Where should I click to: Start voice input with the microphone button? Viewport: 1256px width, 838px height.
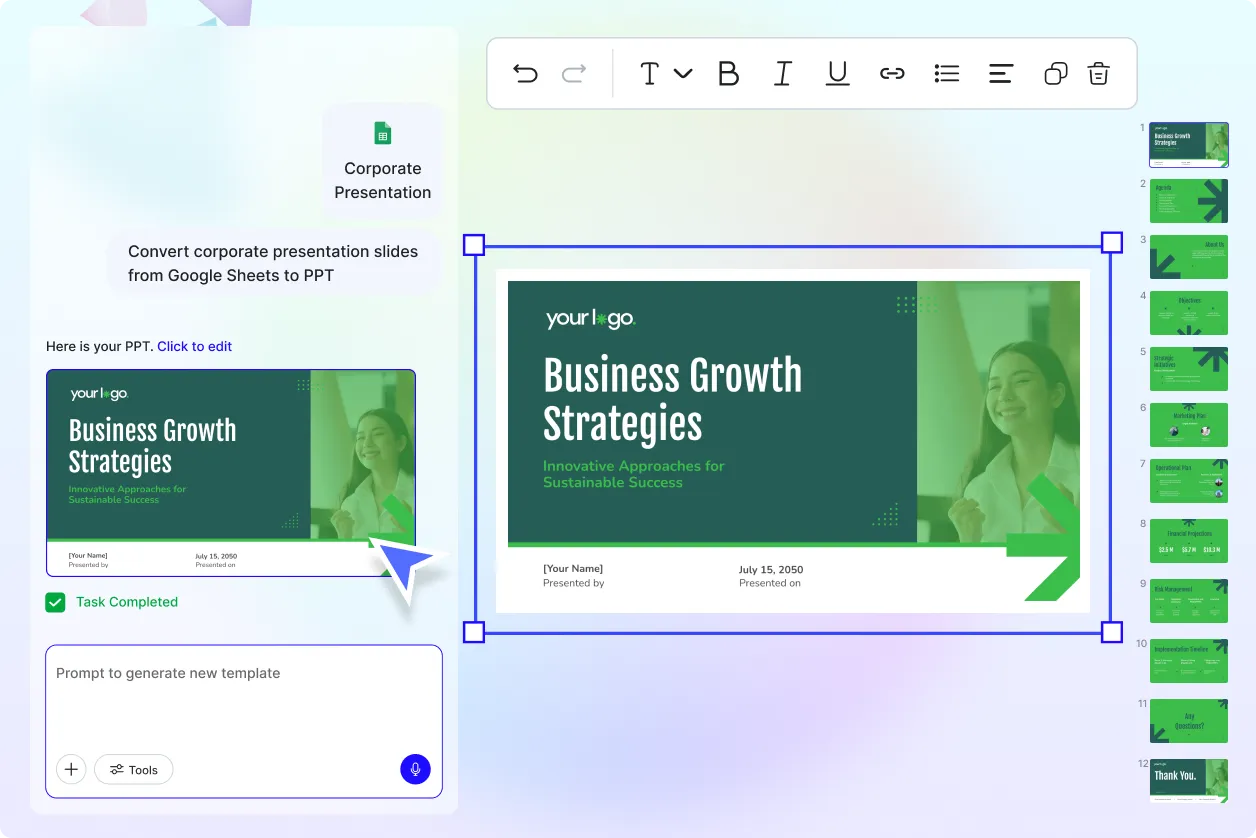(415, 769)
